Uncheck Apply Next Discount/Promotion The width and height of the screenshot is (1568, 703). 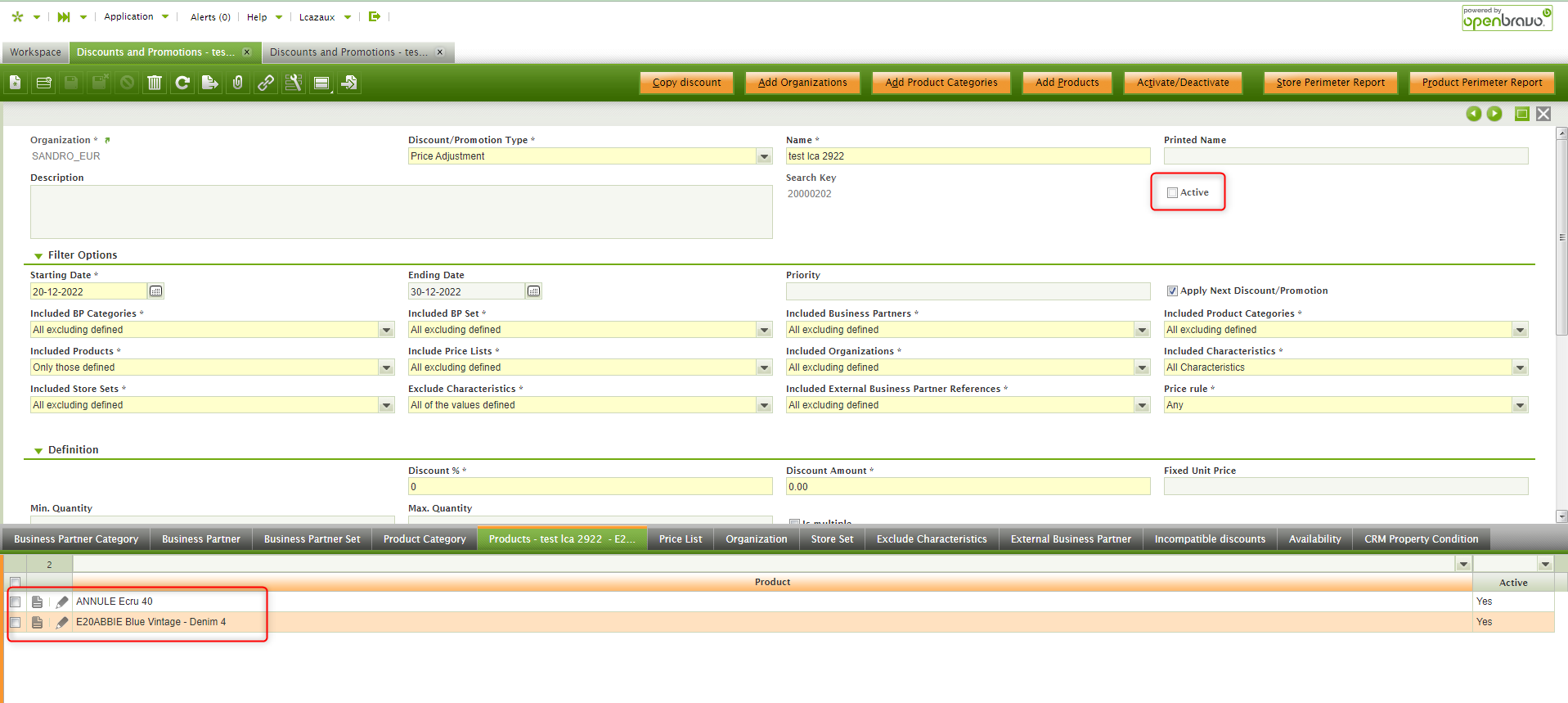point(1172,291)
